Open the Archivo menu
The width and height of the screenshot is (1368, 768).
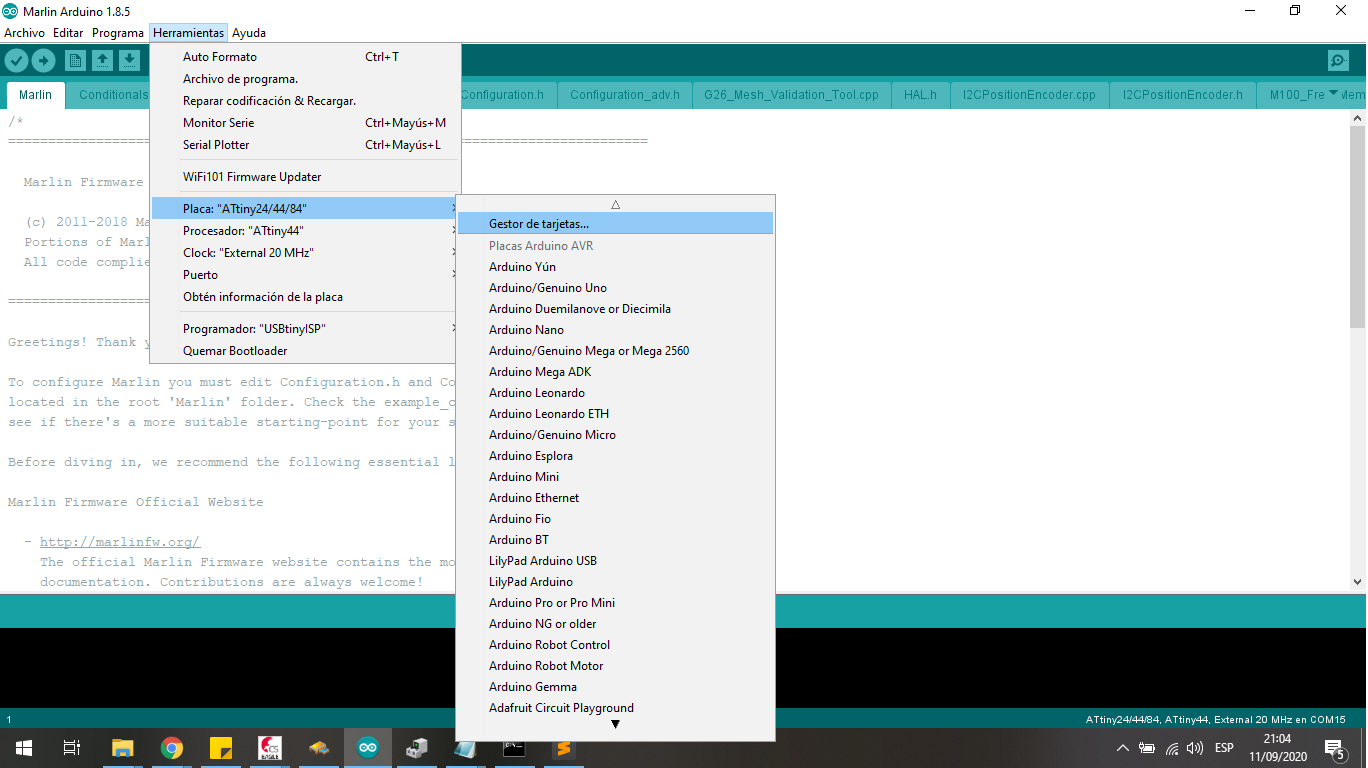pos(24,33)
